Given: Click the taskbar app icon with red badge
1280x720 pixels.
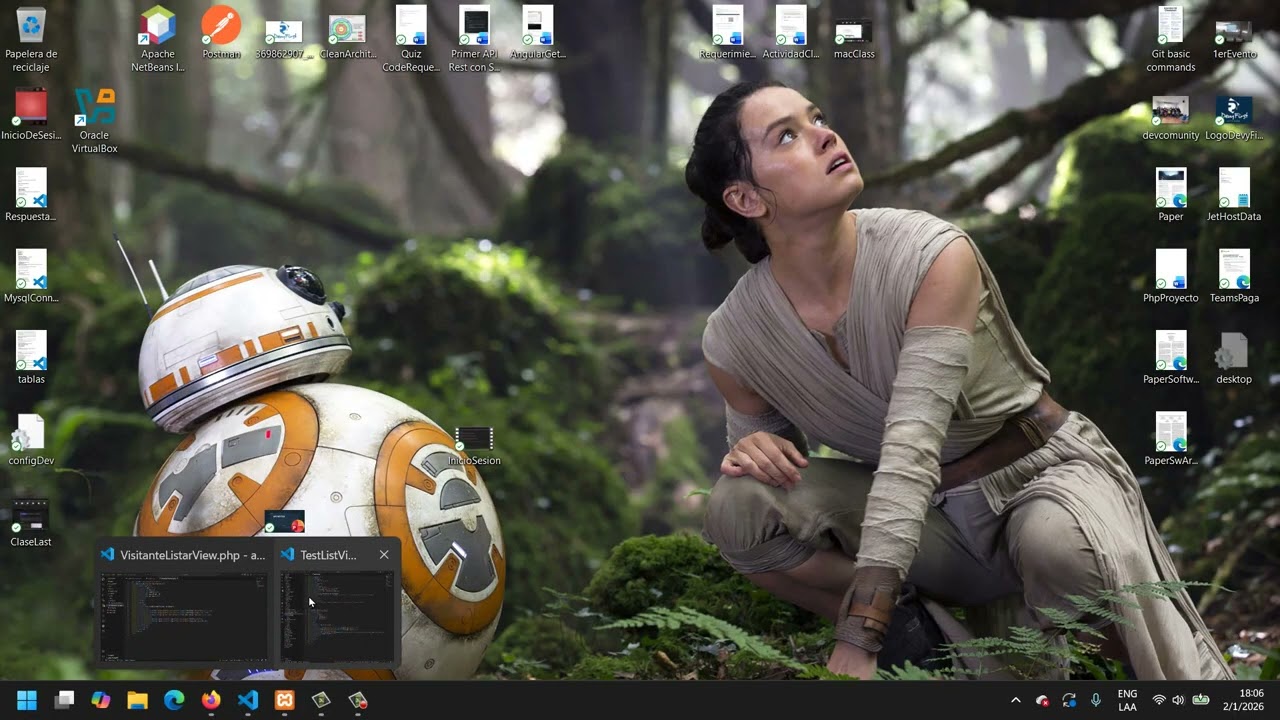Looking at the screenshot, I should (358, 700).
